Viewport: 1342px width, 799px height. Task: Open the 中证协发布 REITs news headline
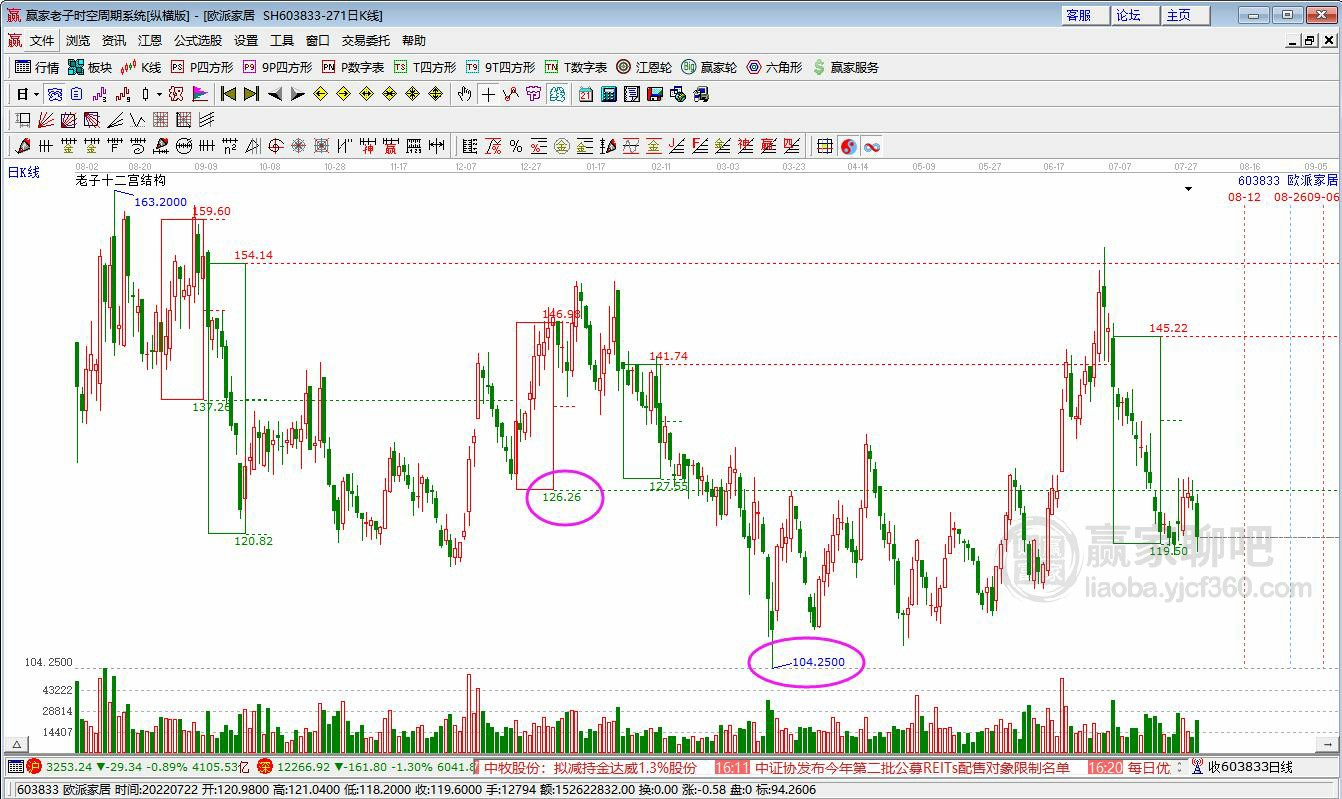912,768
